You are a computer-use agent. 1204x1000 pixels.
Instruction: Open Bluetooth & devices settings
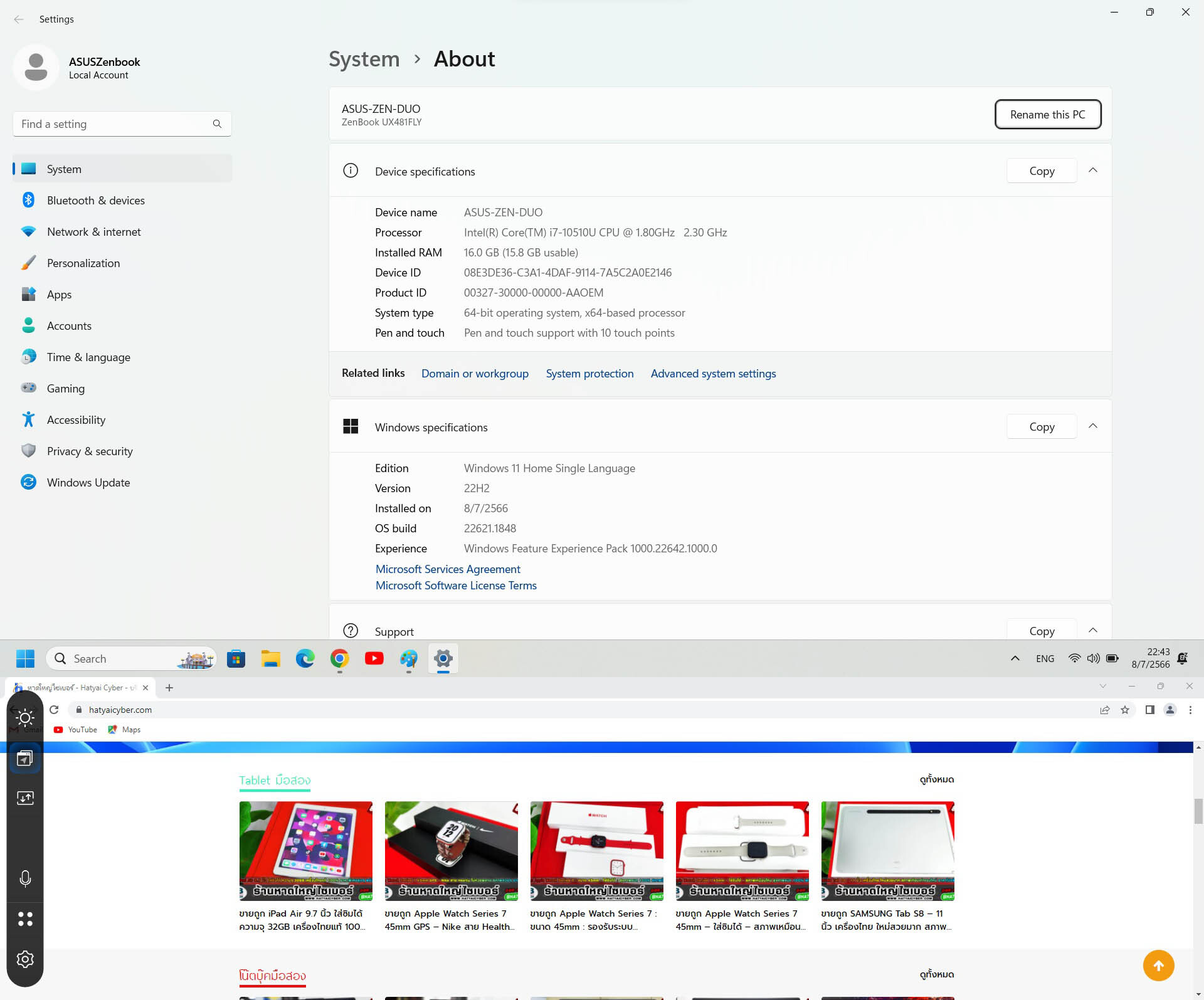tap(122, 201)
